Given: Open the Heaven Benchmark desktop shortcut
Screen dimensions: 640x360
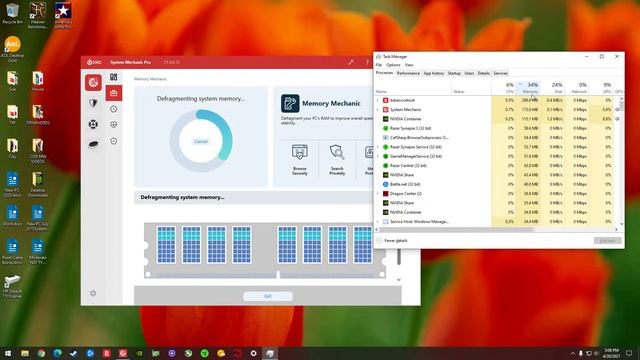Looking at the screenshot, I should (x=38, y=15).
